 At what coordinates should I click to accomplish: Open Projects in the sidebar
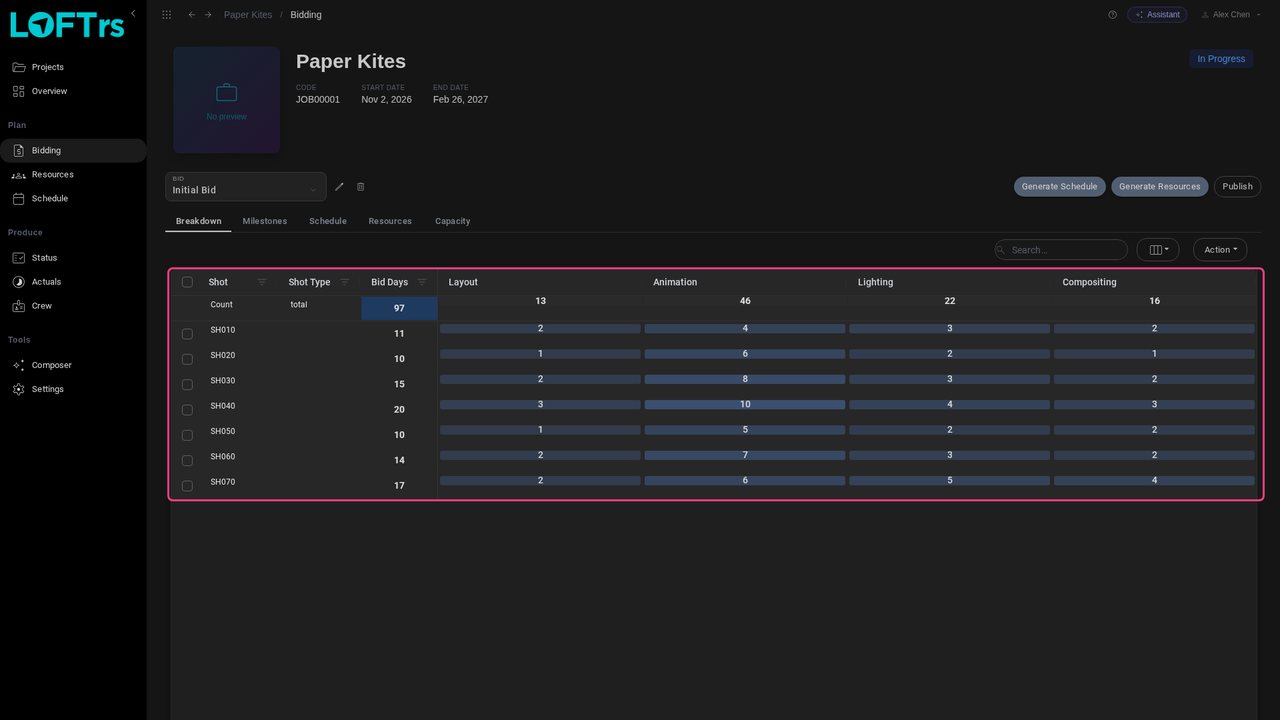tap(73, 67)
